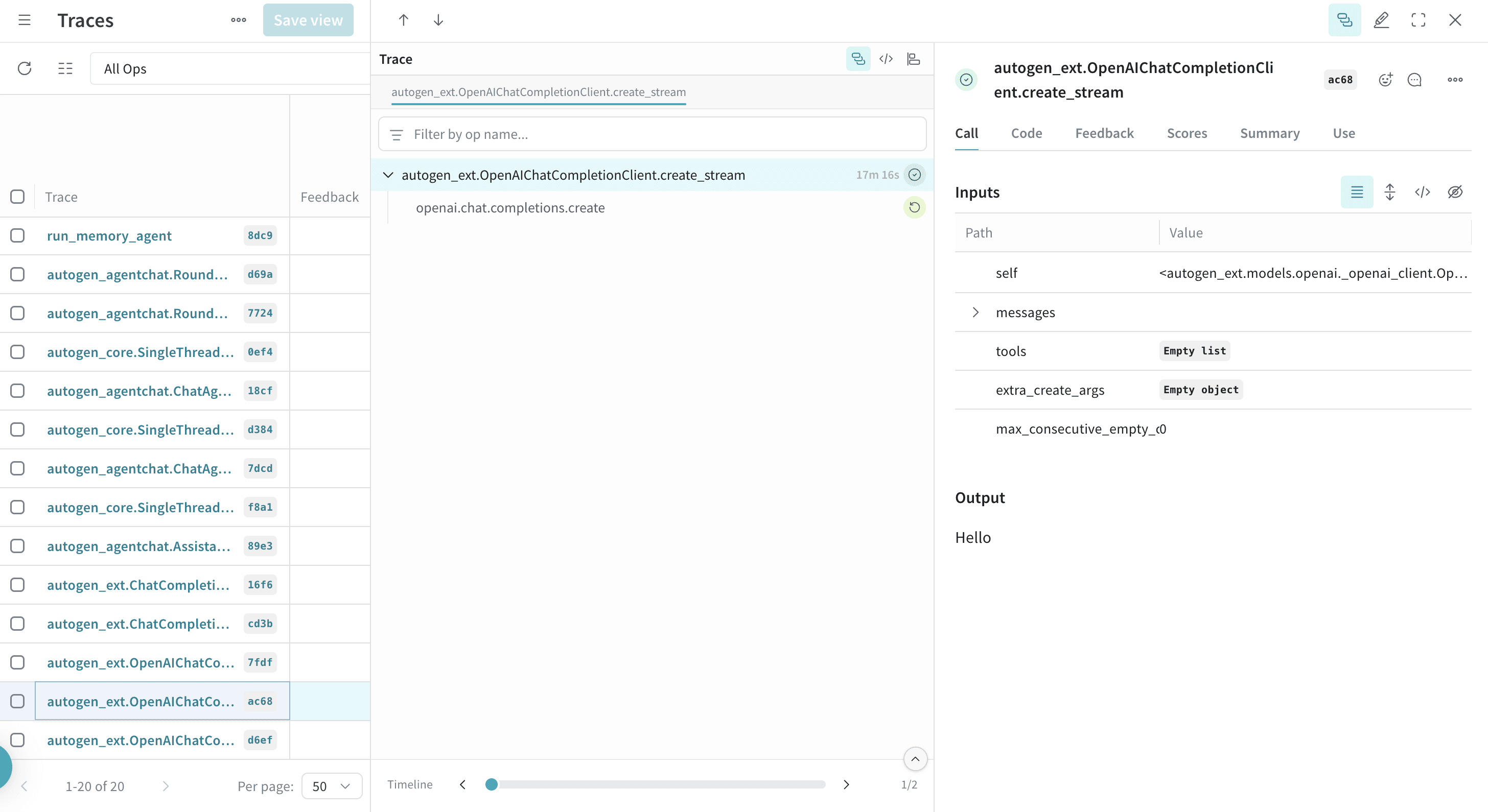This screenshot has height=812, width=1488.
Task: Open the Feedback tab
Action: [1104, 133]
